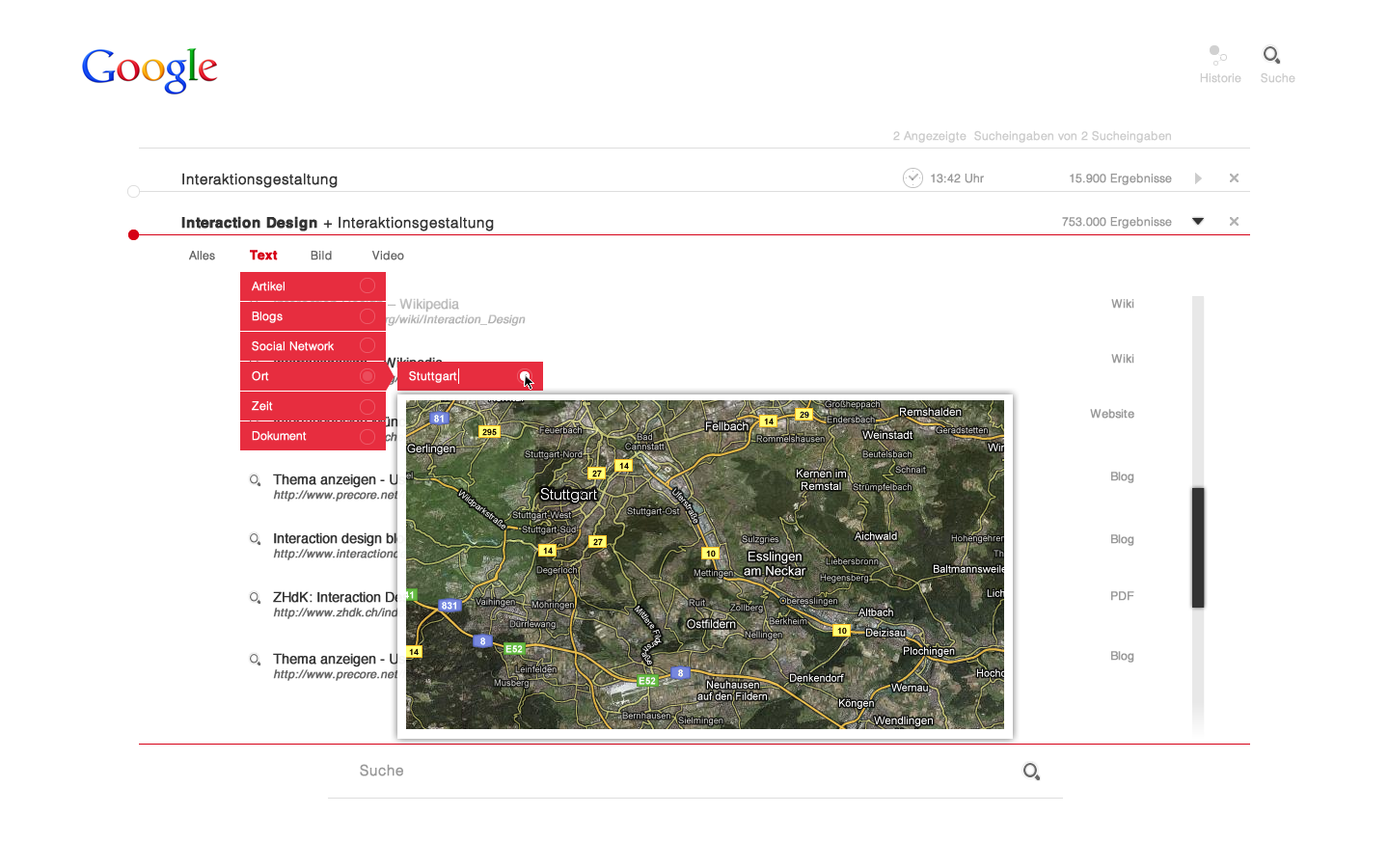Click the magnifier icon beside first Thema anzeigen result

[x=255, y=480]
